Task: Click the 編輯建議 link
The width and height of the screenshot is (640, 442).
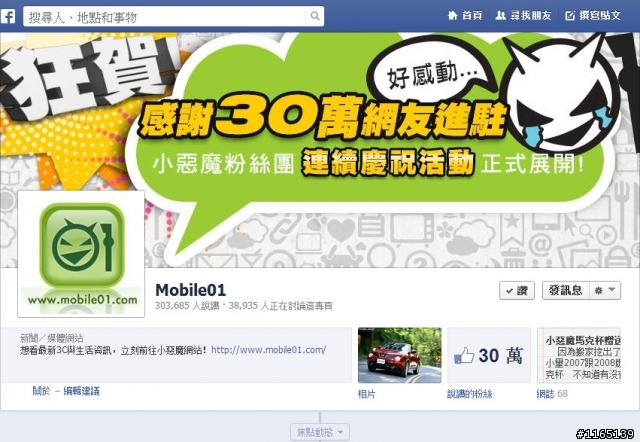Action: 82,391
